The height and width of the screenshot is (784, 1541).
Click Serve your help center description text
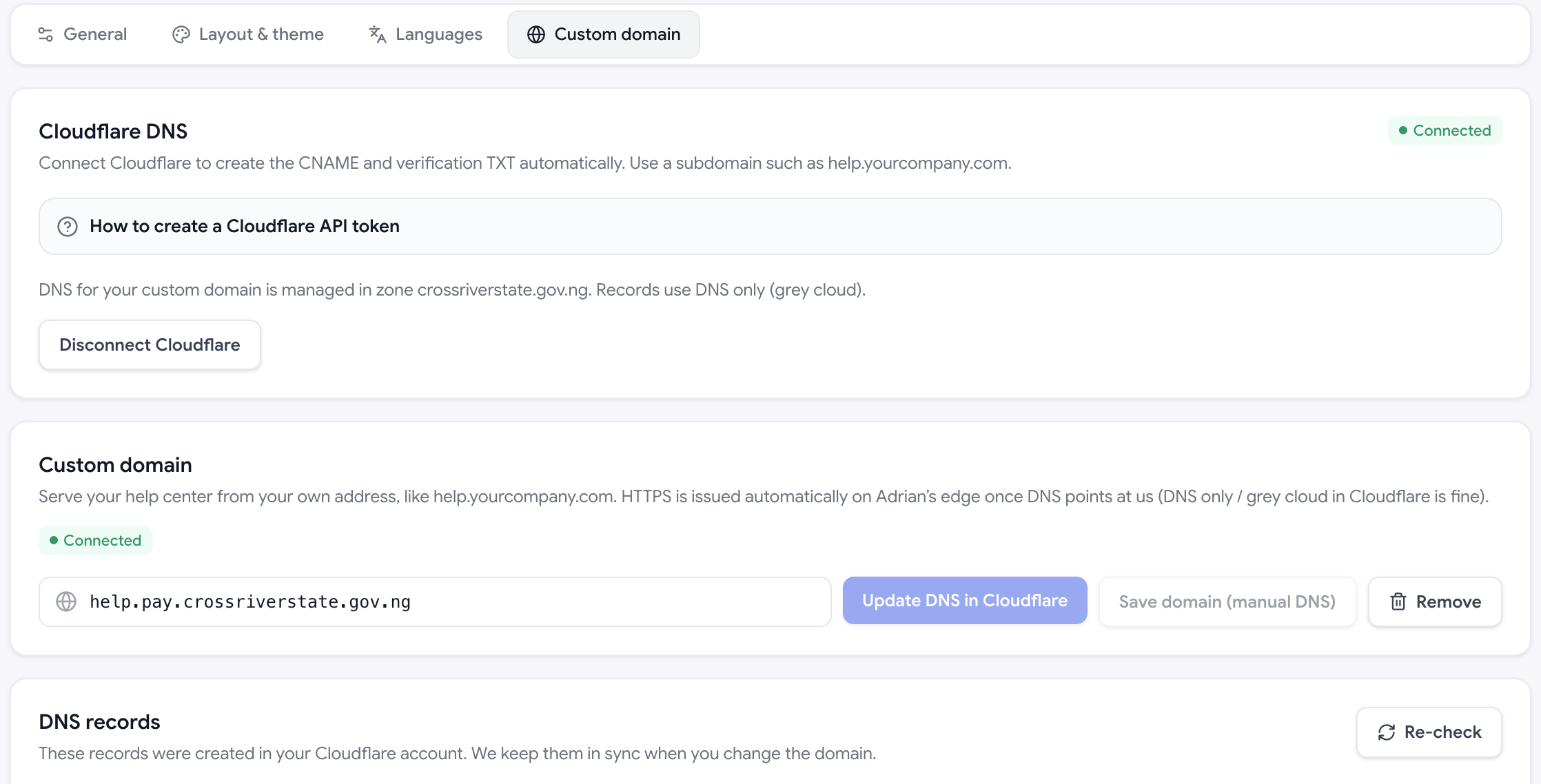(x=764, y=497)
